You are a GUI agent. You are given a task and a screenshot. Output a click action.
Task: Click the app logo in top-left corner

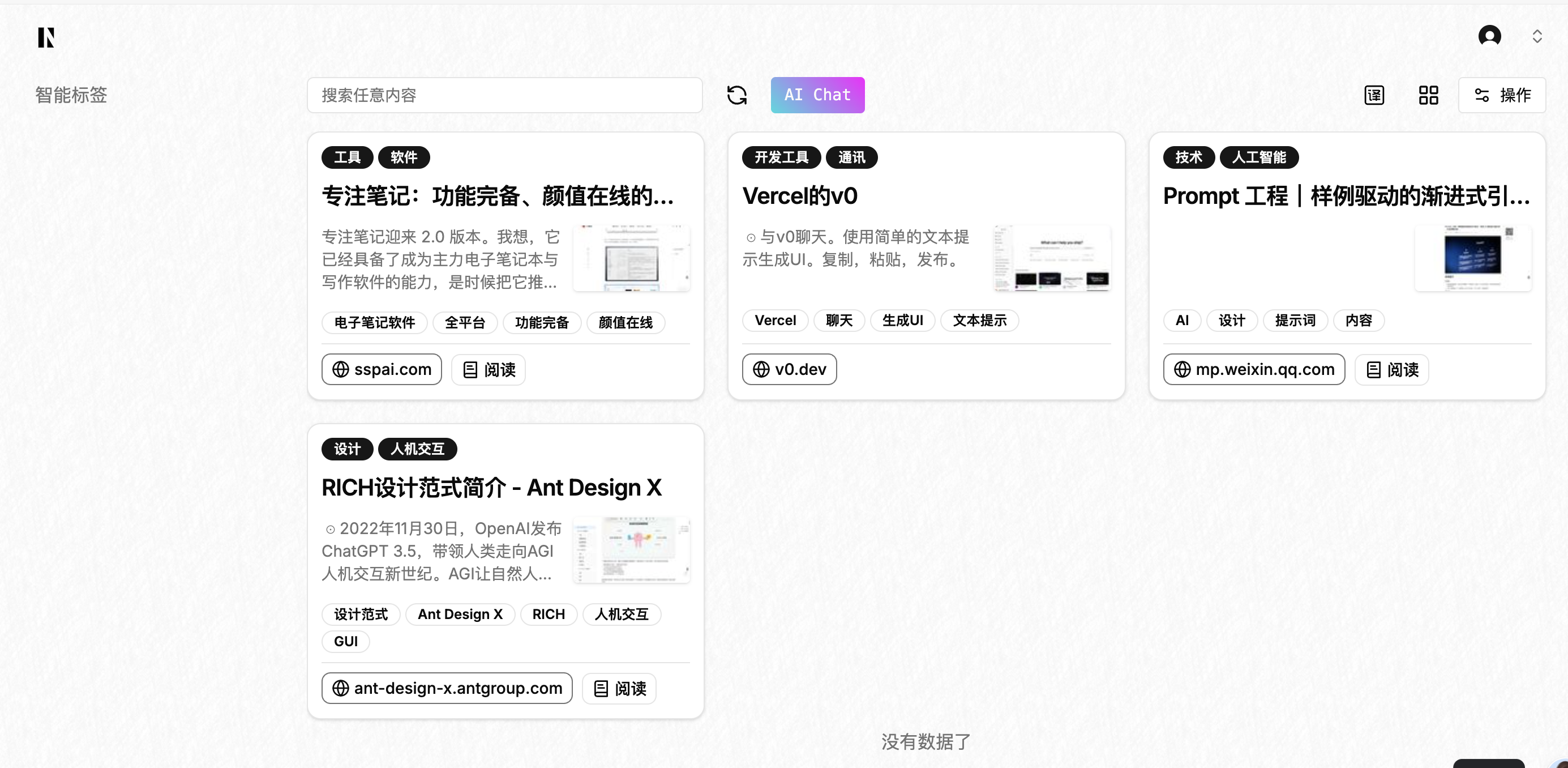(x=46, y=37)
